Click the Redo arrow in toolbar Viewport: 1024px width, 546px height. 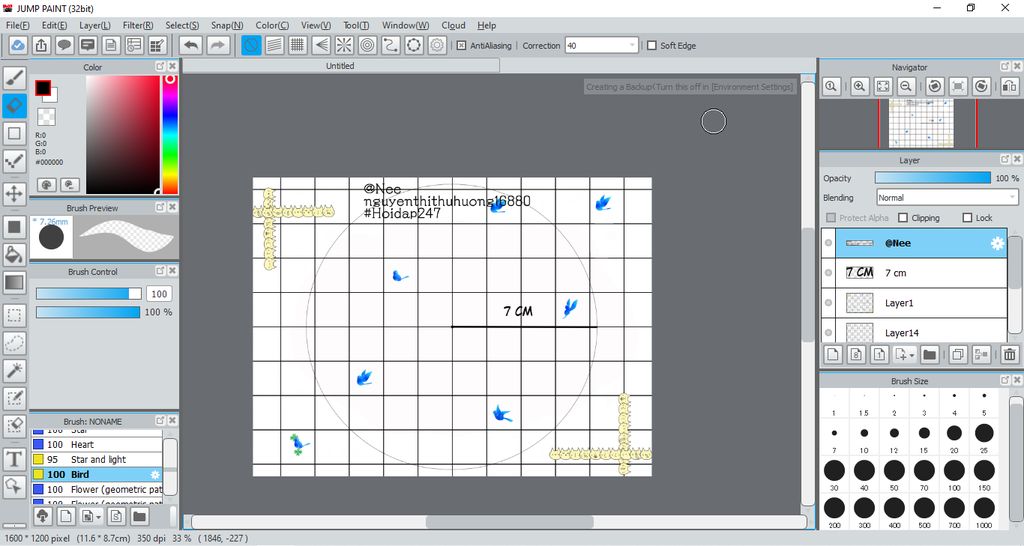pyautogui.click(x=218, y=45)
